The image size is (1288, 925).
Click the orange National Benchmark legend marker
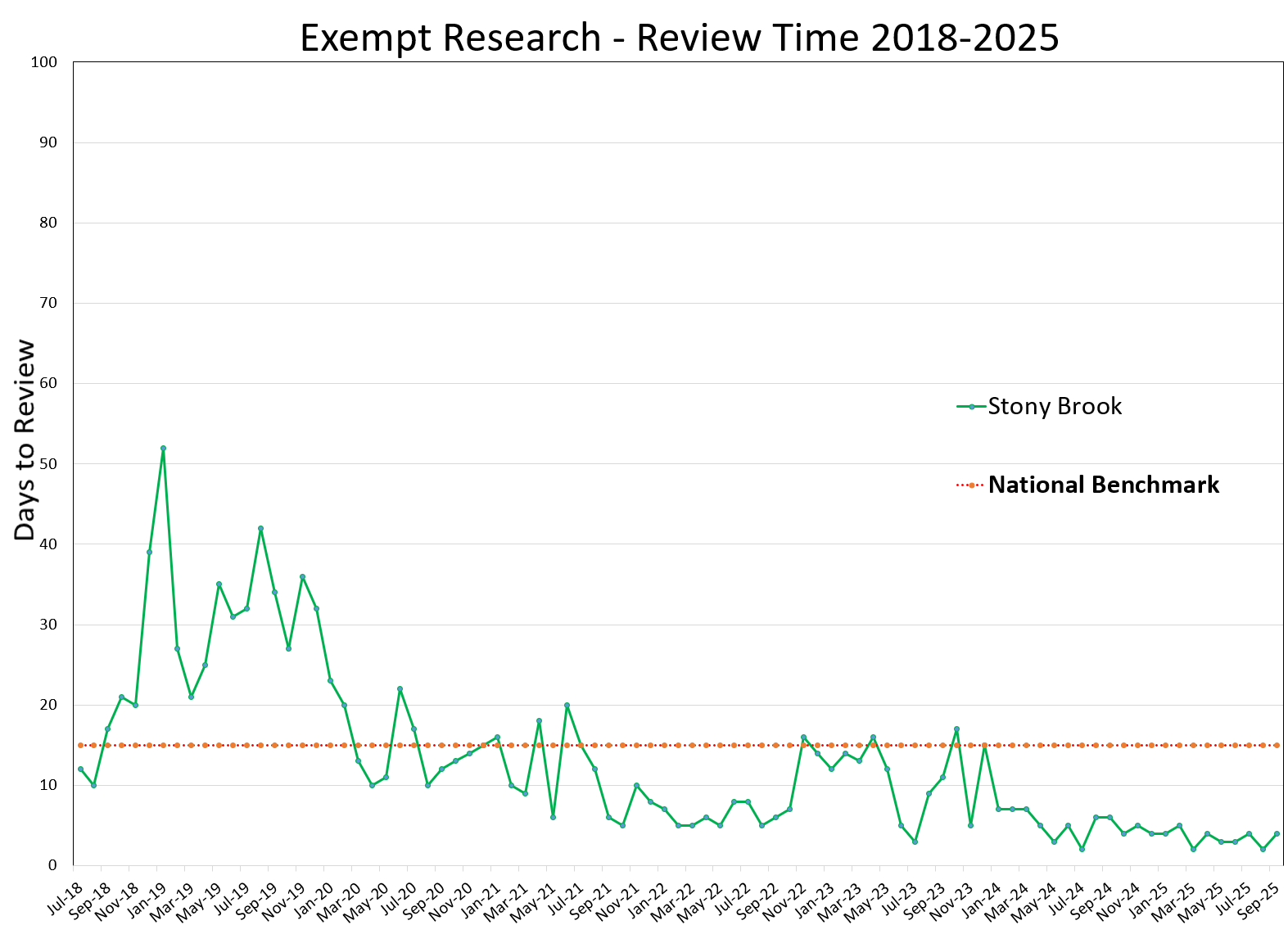click(x=971, y=485)
